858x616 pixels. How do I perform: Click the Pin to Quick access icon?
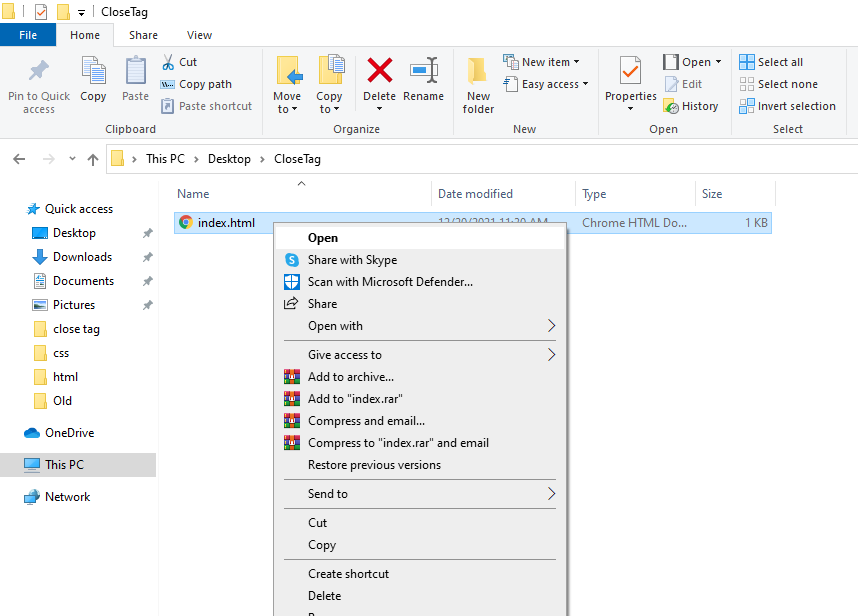39,71
